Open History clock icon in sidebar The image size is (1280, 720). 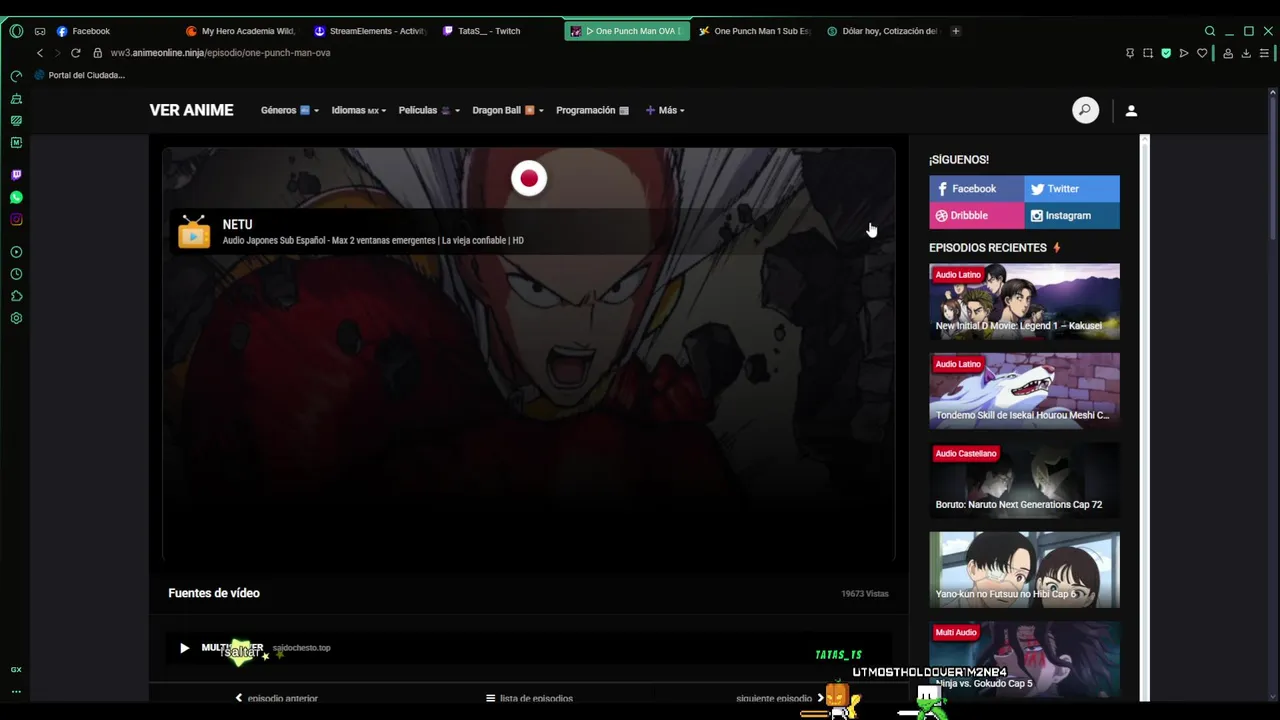(16, 274)
